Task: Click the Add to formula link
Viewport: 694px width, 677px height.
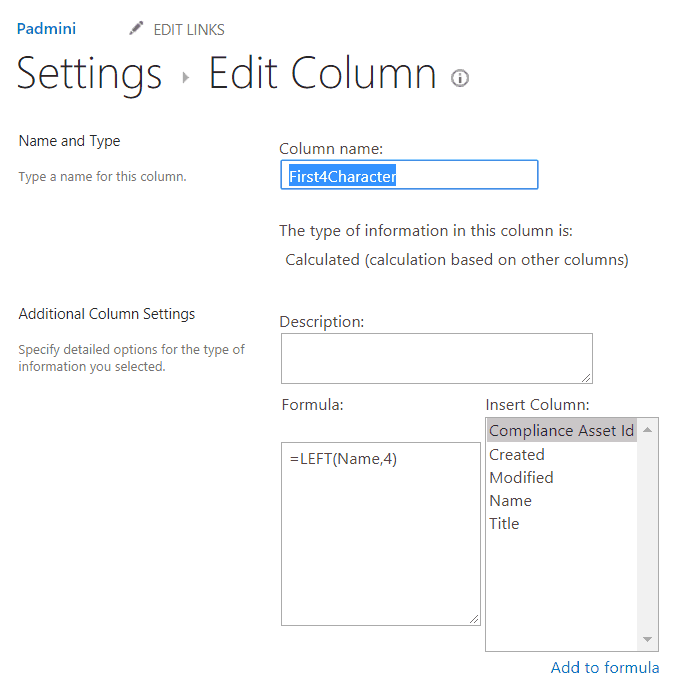Action: tap(605, 667)
